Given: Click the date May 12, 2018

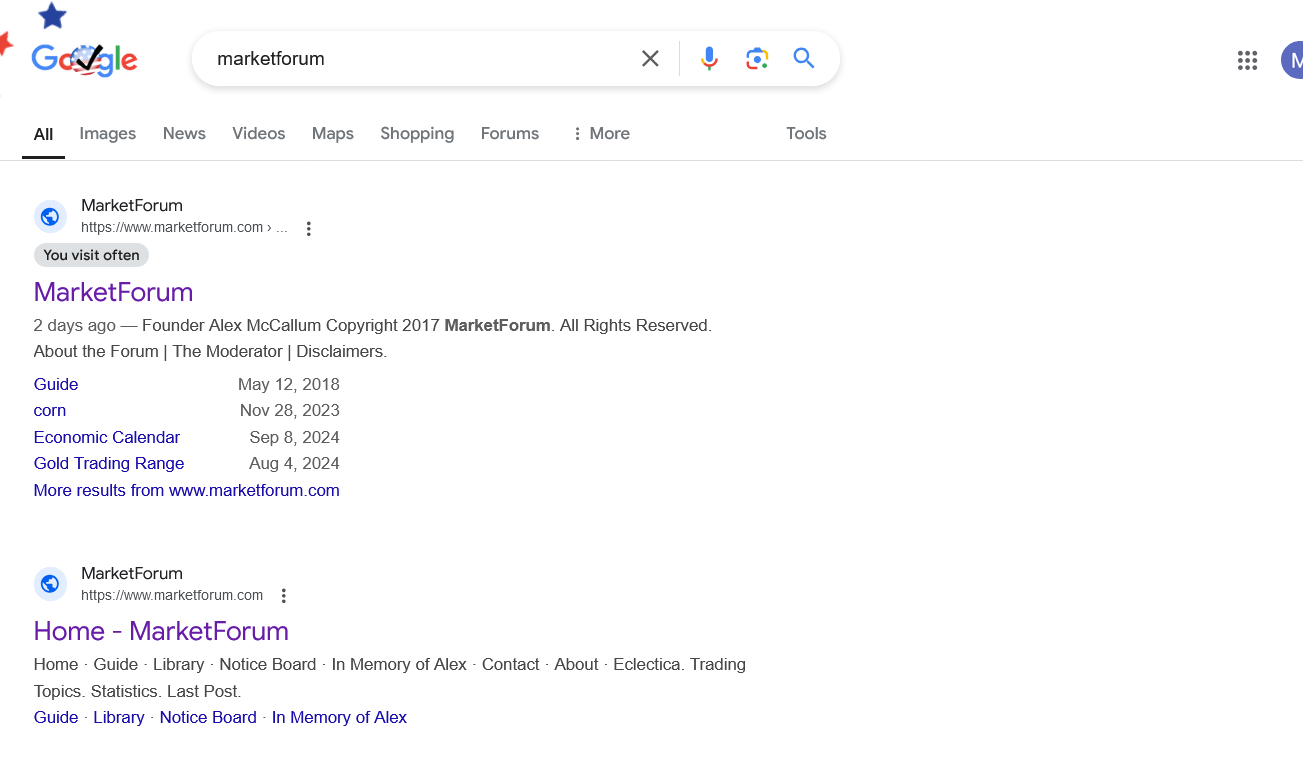Looking at the screenshot, I should 289,384.
